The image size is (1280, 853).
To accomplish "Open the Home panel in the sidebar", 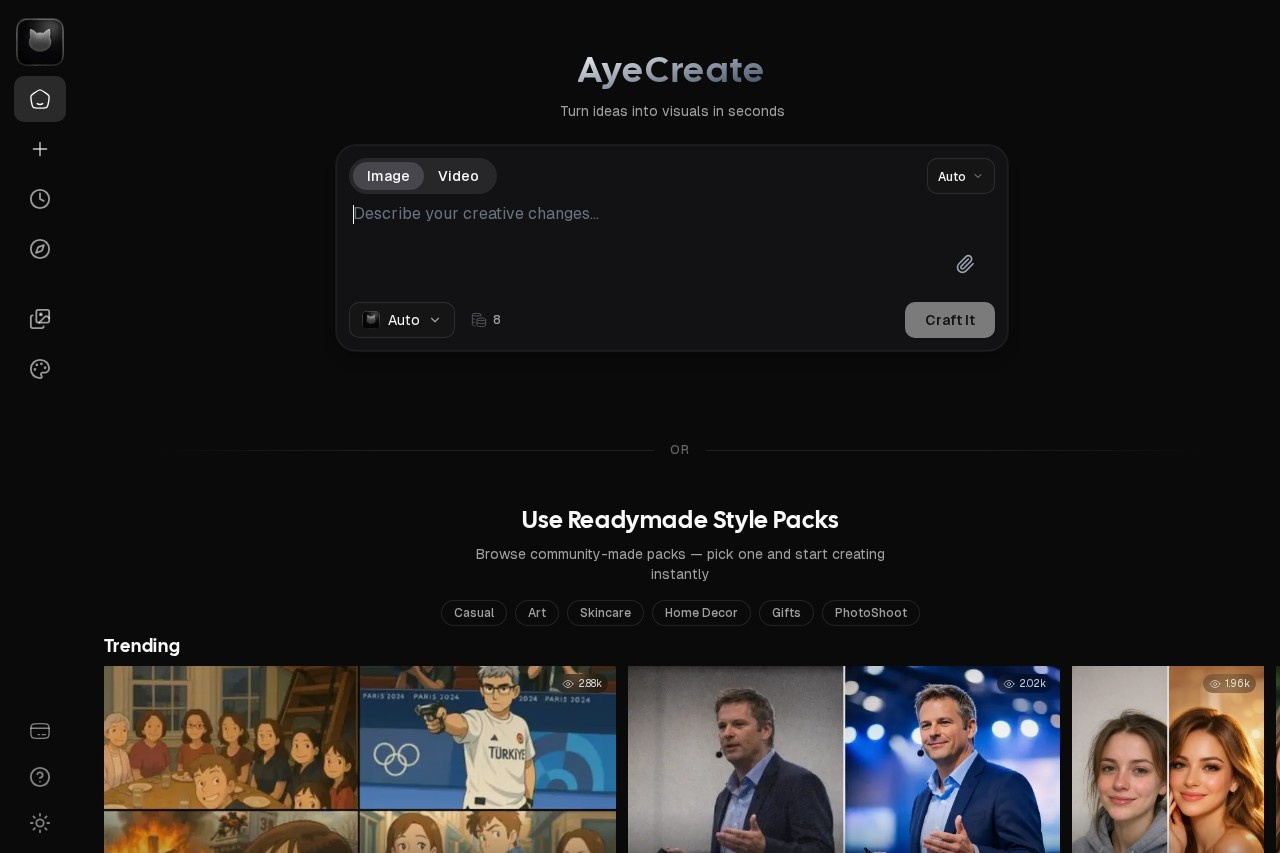I will coord(40,99).
